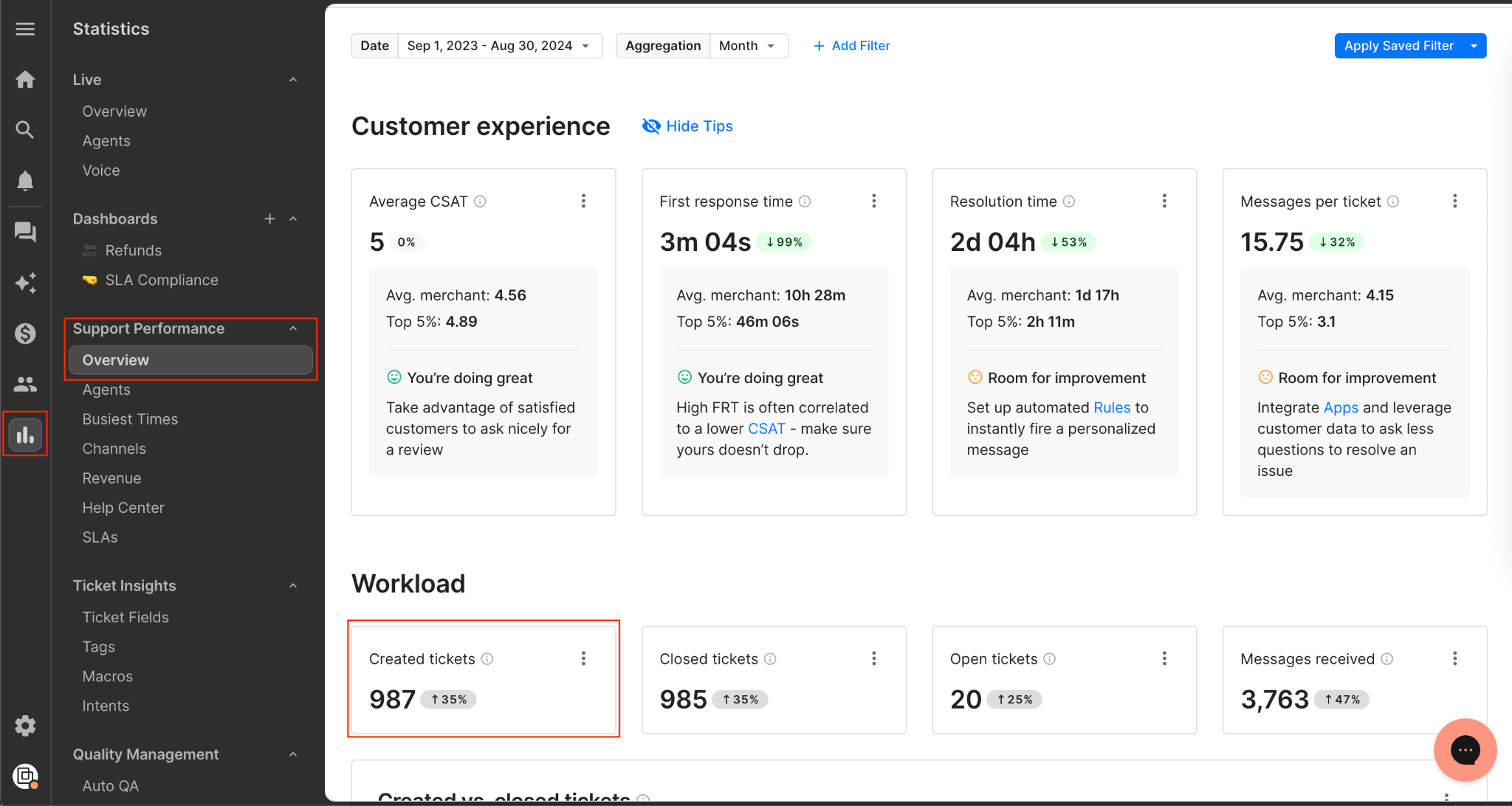Follow the Rules link in tip
The width and height of the screenshot is (1512, 806).
click(1111, 407)
